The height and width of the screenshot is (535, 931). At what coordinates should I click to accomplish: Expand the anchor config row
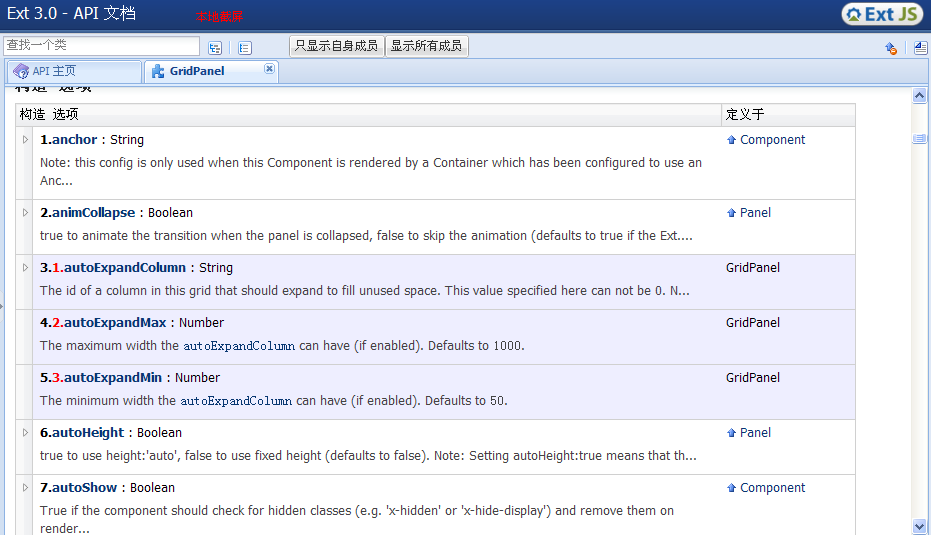pos(25,140)
